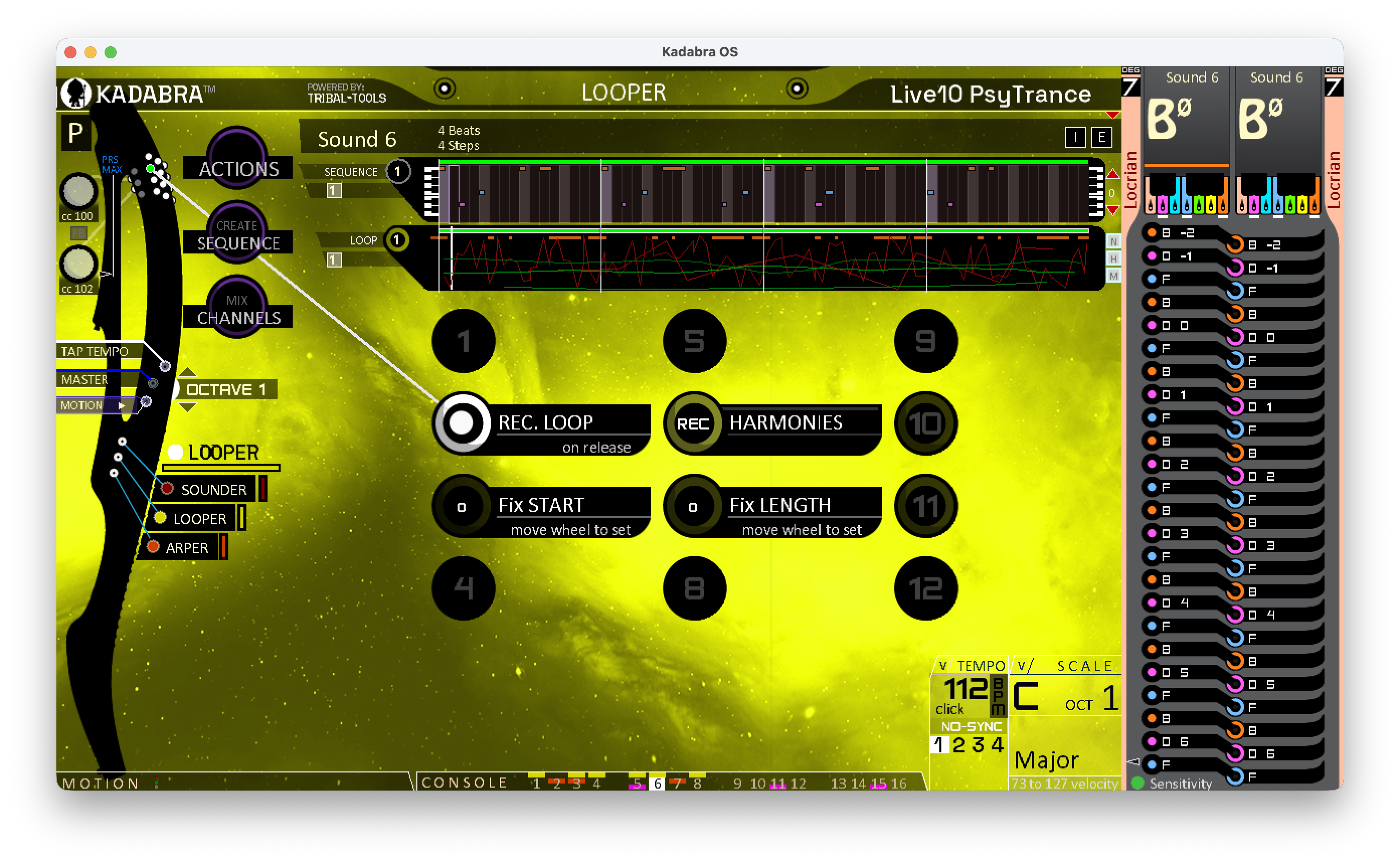Expand the TEMPO panel arrow
Screen dimensions: 1400x865
[942, 665]
